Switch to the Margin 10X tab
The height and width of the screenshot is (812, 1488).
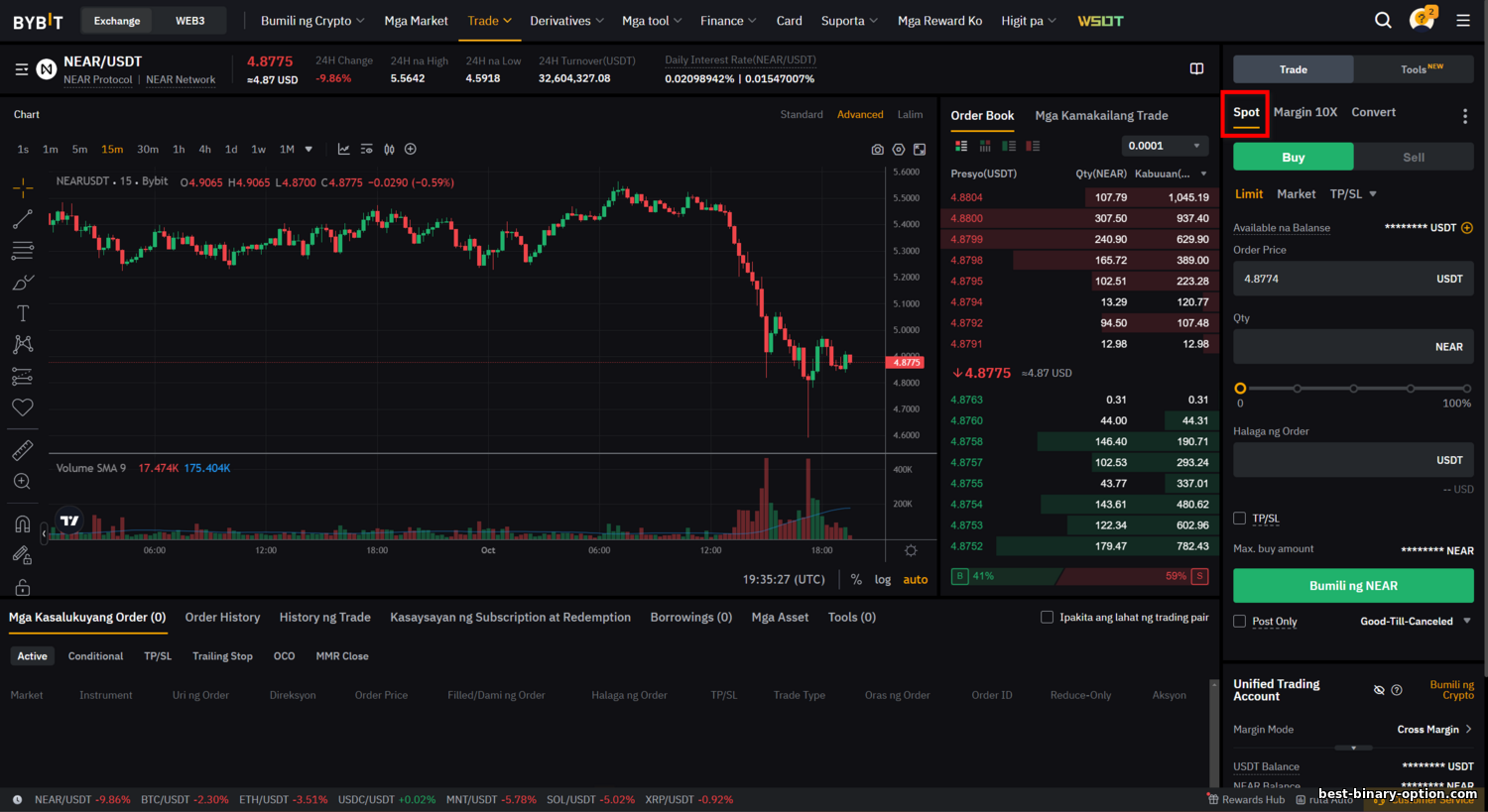[1304, 112]
